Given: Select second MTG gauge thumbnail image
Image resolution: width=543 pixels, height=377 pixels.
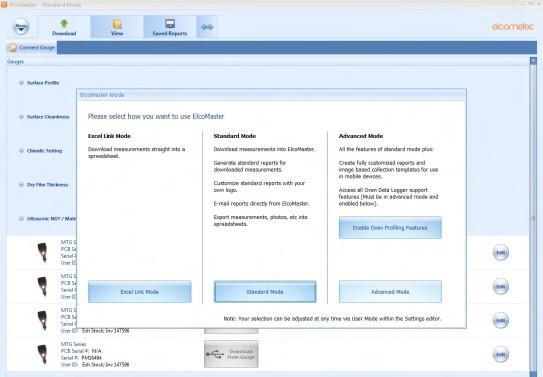Looking at the screenshot, I should tap(42, 286).
